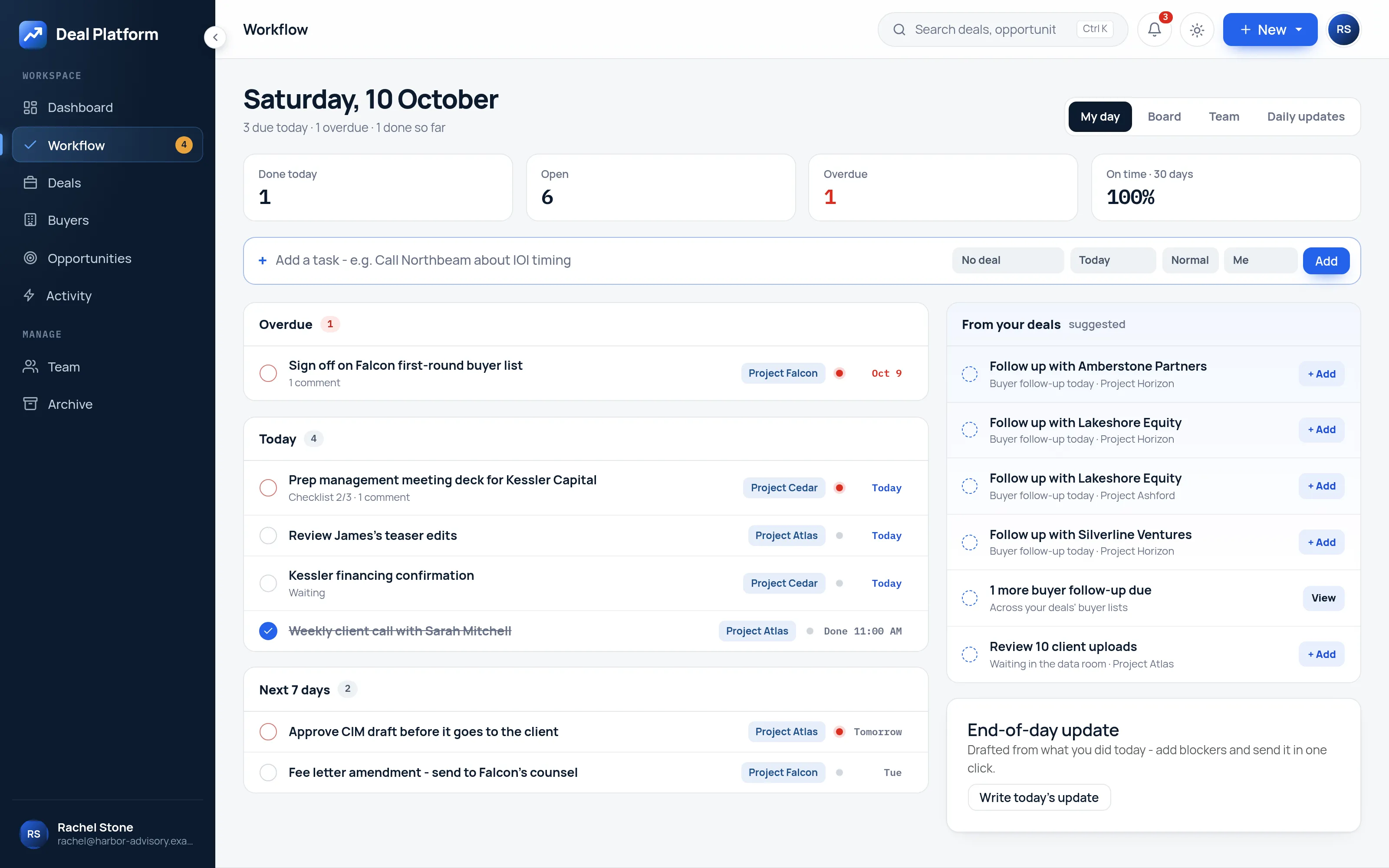Check off Kessler financing confirmation
Image resolution: width=1389 pixels, height=868 pixels.
point(268,583)
